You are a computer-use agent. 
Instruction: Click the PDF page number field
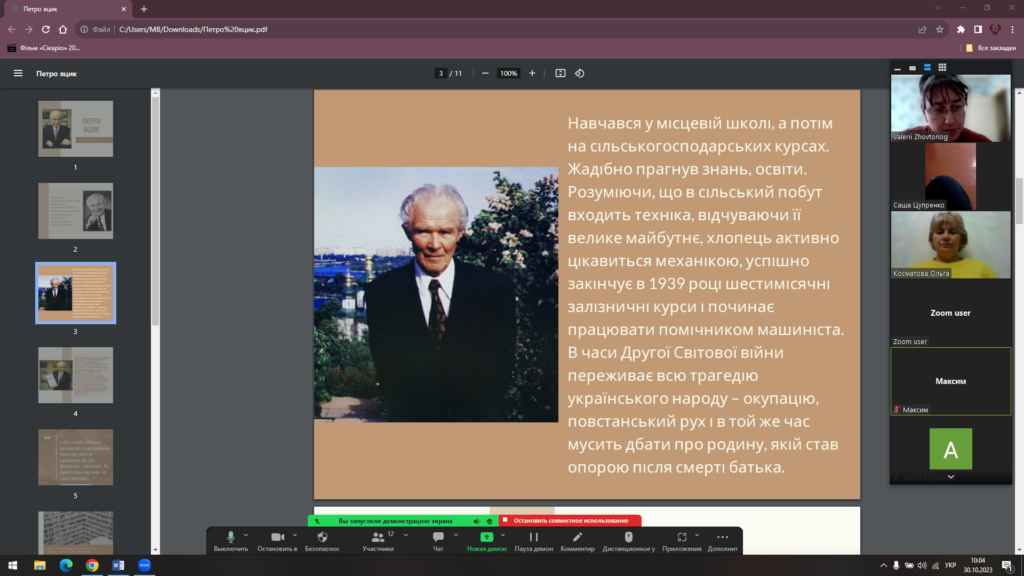pyautogui.click(x=440, y=73)
